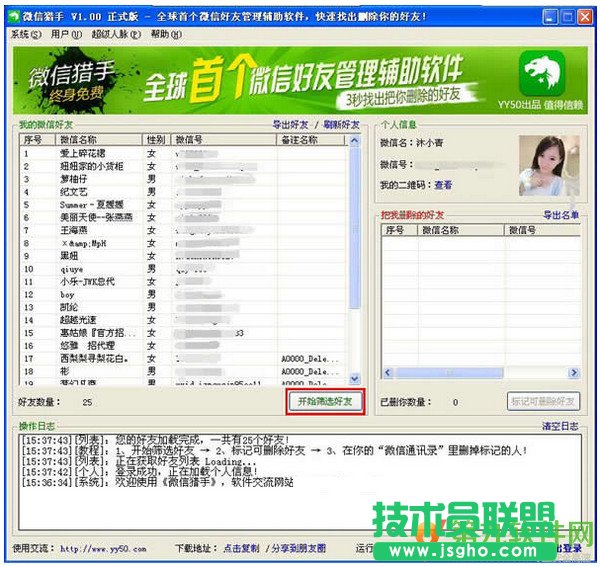
Task: Click the 标记可删除好友 button
Action: point(543,401)
